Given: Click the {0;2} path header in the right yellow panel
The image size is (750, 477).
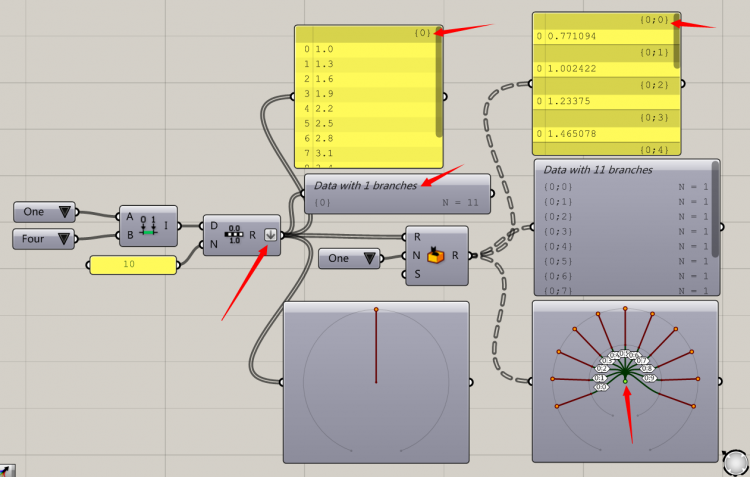Looking at the screenshot, I should pyautogui.click(x=654, y=85).
